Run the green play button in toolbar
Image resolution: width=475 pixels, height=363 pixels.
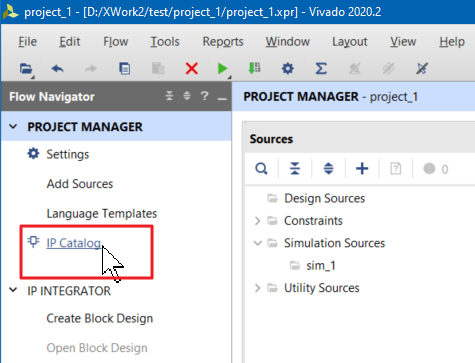pyautogui.click(x=222, y=69)
